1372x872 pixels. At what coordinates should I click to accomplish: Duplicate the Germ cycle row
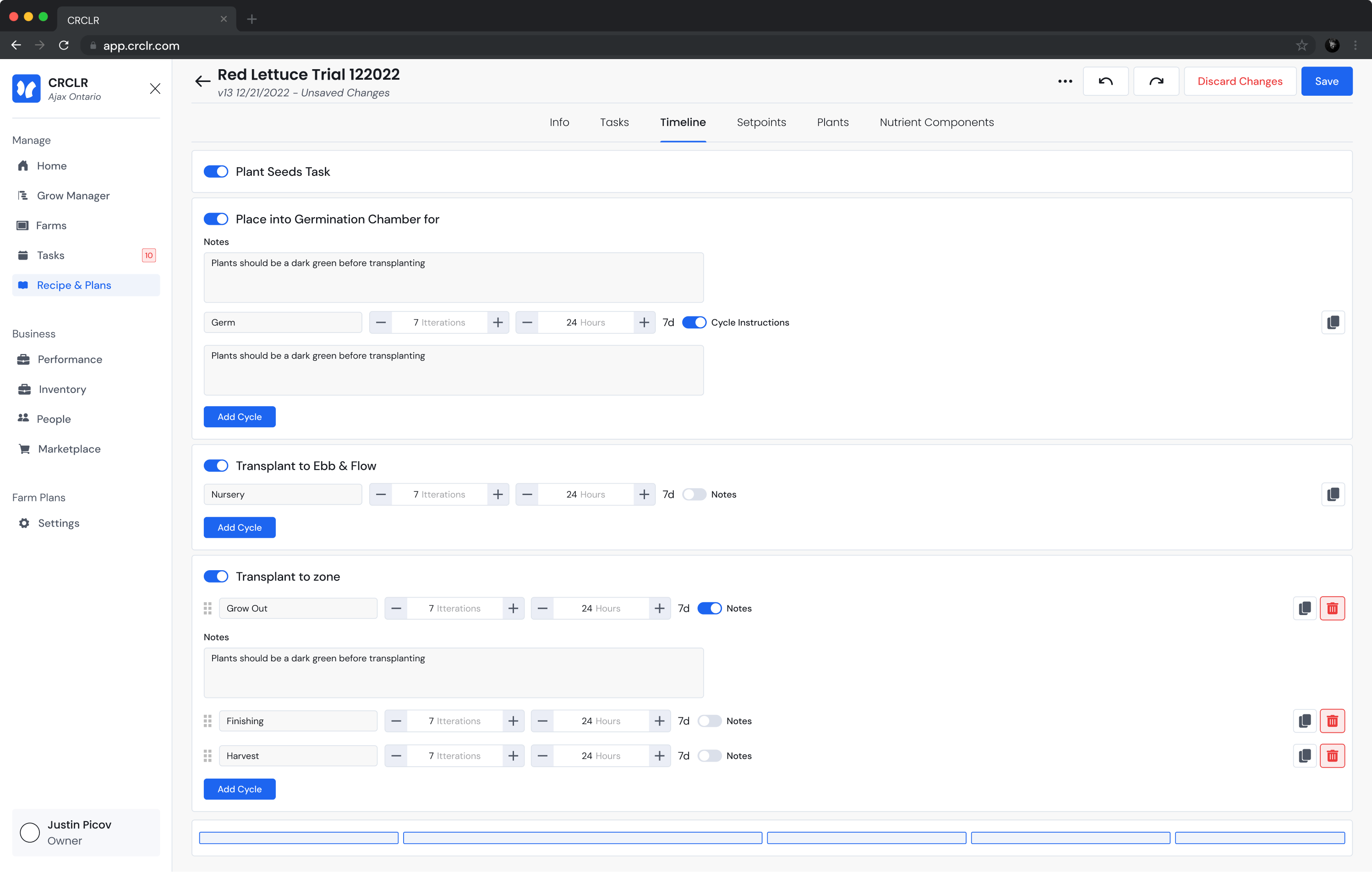click(x=1333, y=322)
